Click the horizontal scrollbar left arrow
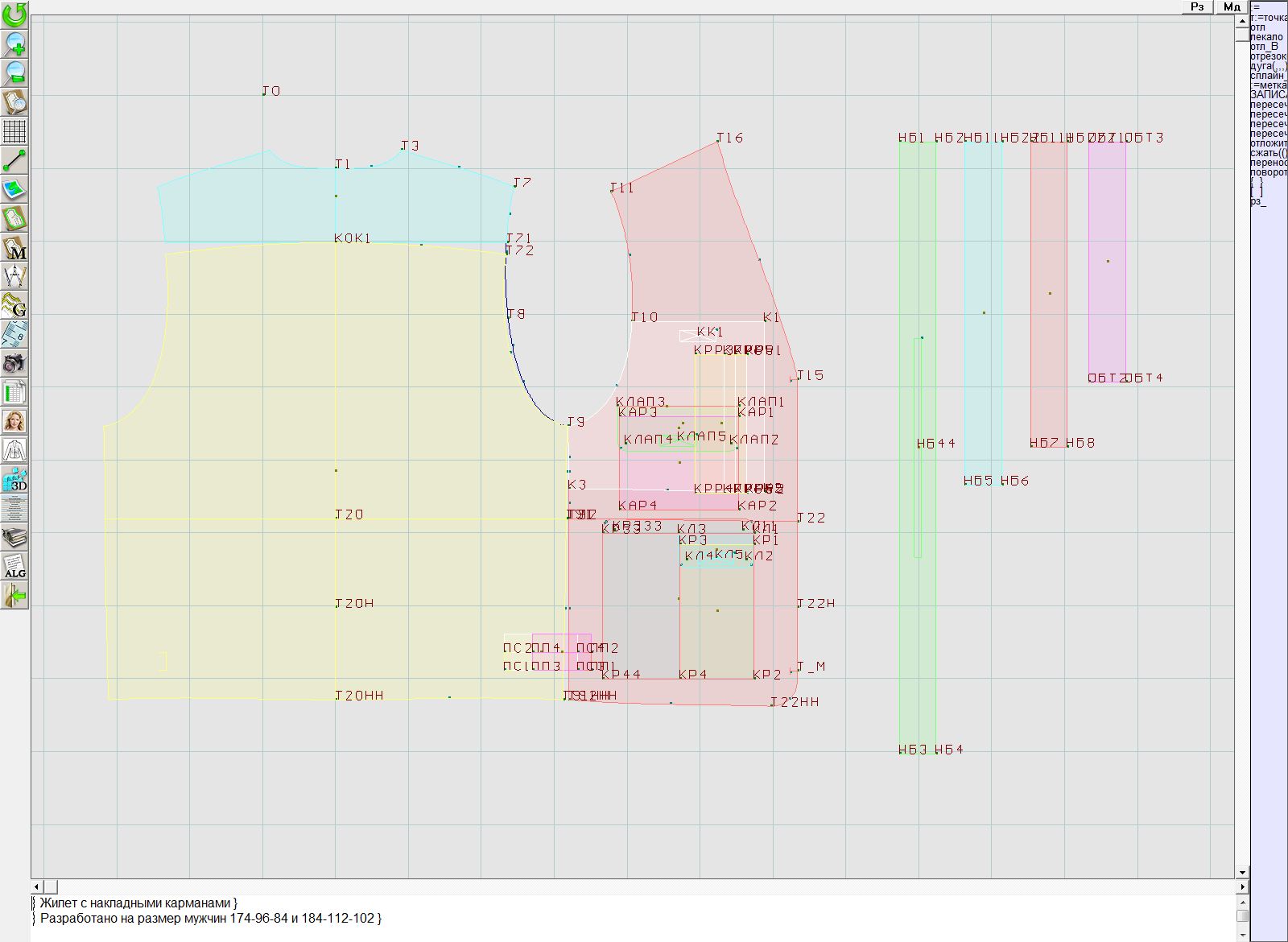1288x942 pixels. pyautogui.click(x=37, y=886)
